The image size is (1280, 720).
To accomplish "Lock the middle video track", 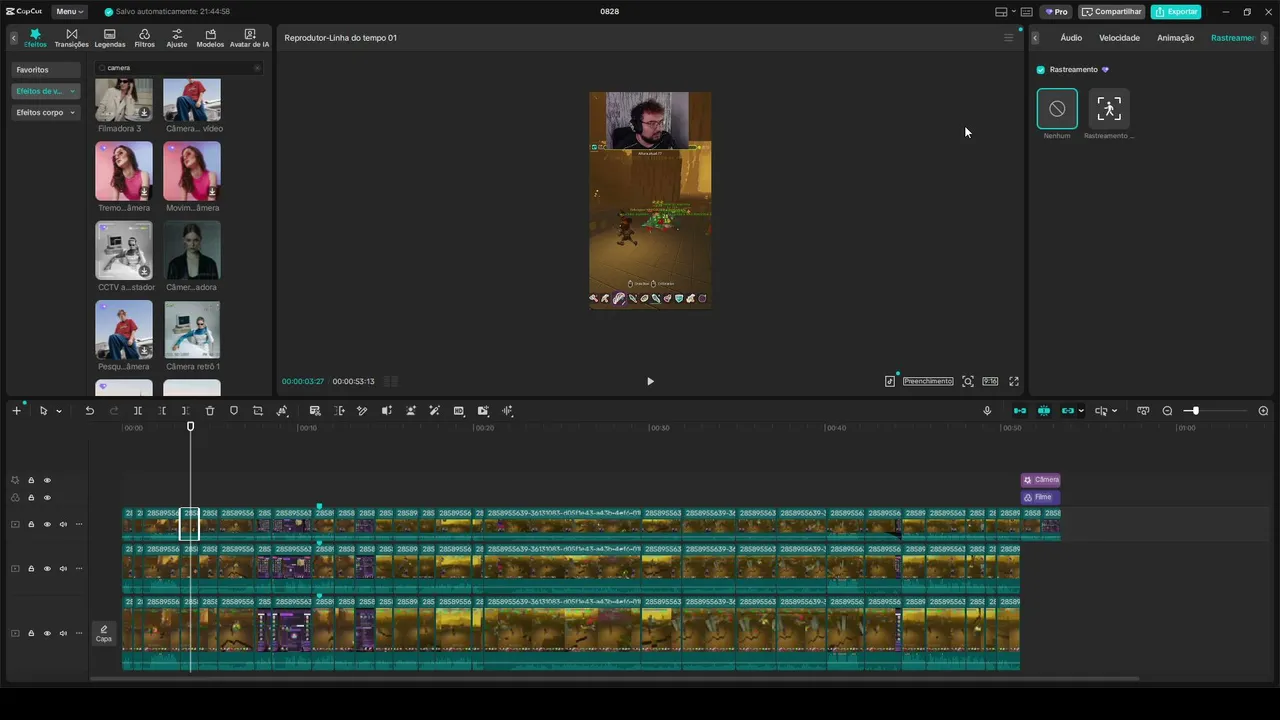I will [x=31, y=569].
